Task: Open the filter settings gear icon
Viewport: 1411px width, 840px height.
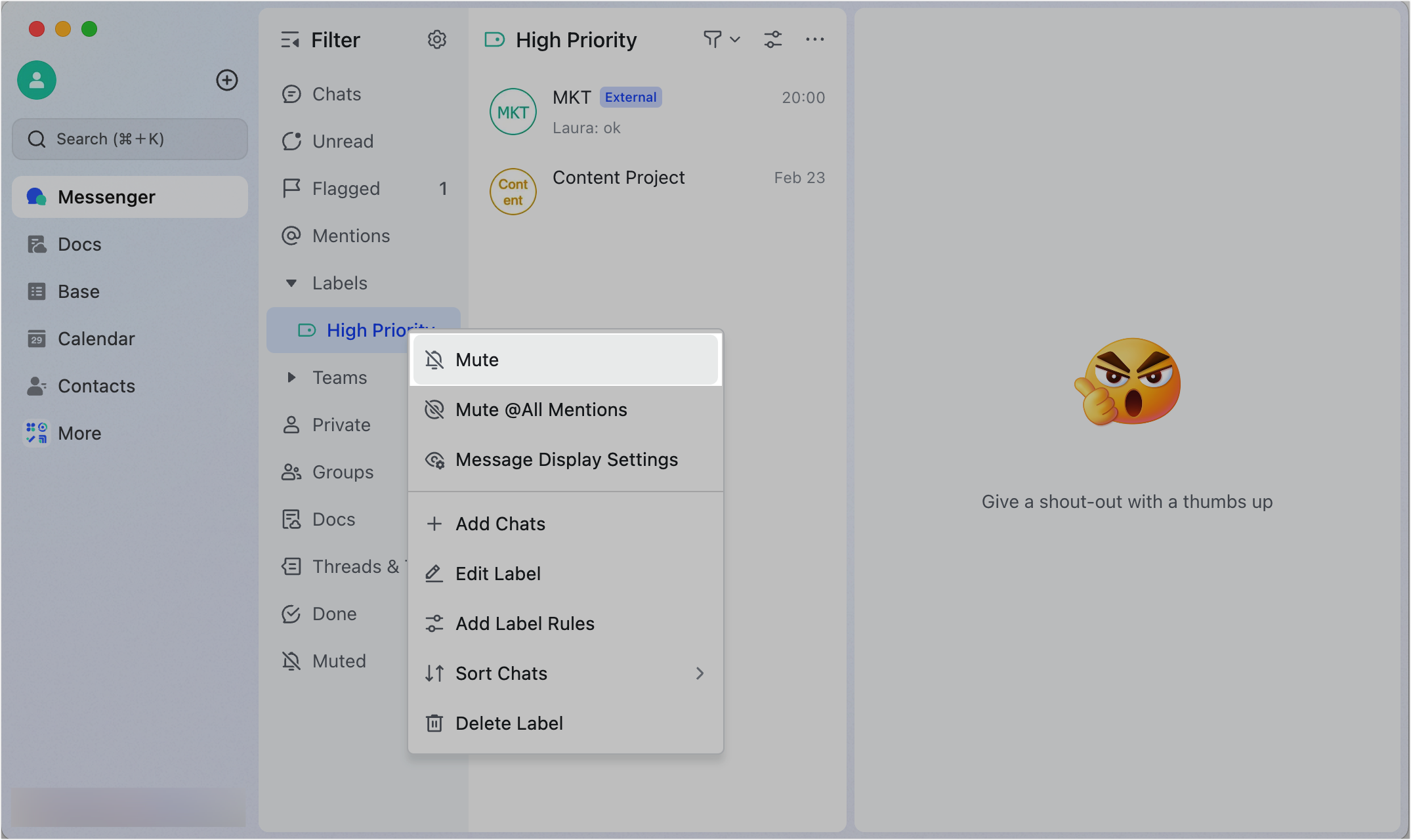Action: pos(437,39)
